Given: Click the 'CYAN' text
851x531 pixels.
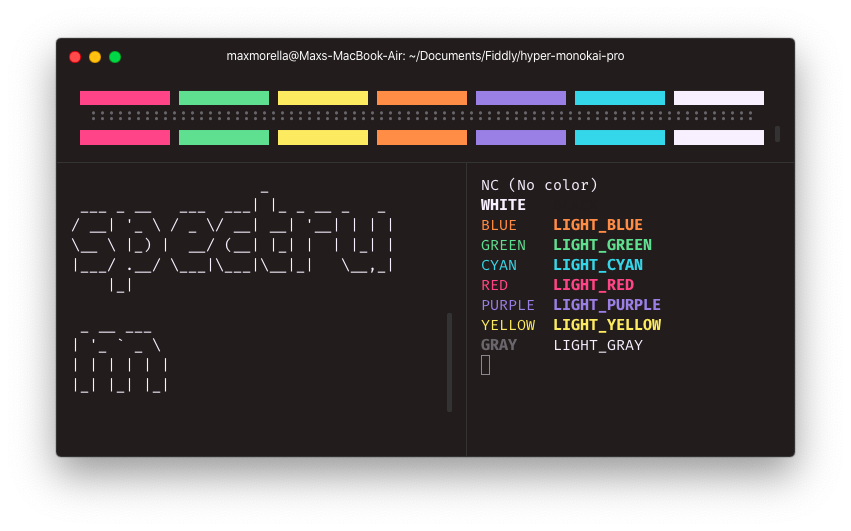Looking at the screenshot, I should pyautogui.click(x=499, y=265).
